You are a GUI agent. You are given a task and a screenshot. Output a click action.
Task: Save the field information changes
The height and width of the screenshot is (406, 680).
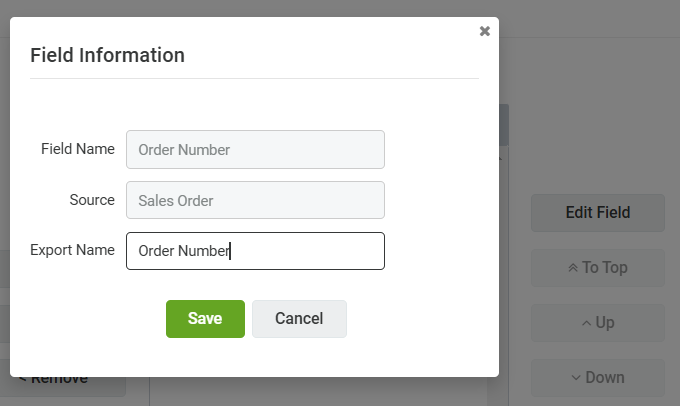[x=205, y=319]
